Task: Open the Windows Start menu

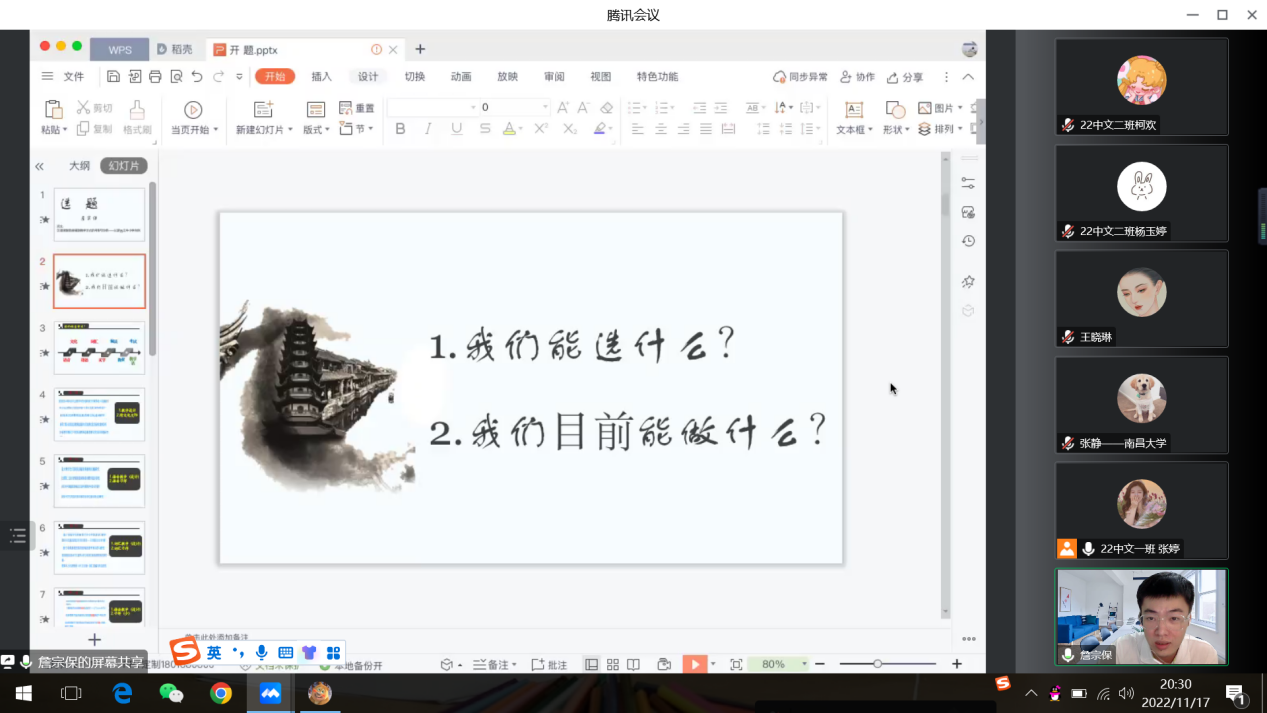Action: point(23,693)
